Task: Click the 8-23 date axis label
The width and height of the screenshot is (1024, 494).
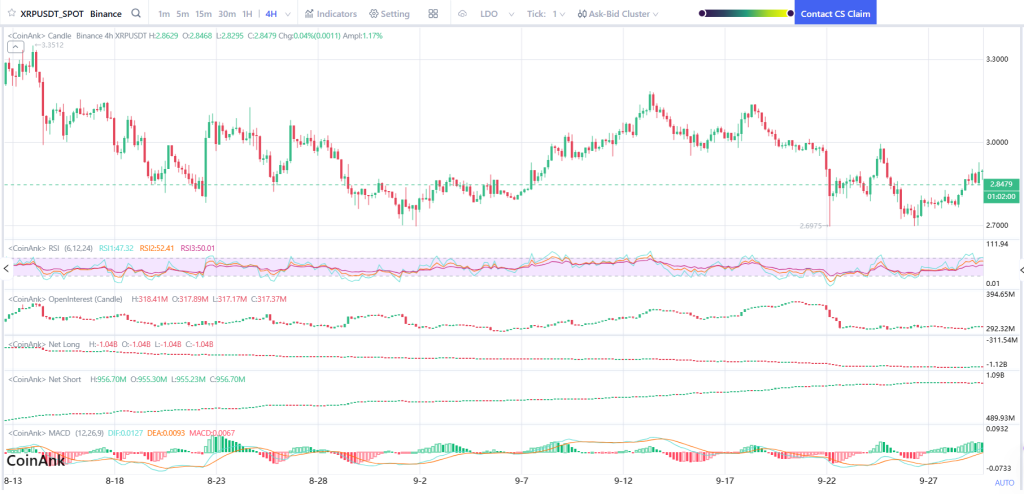Action: [x=216, y=481]
